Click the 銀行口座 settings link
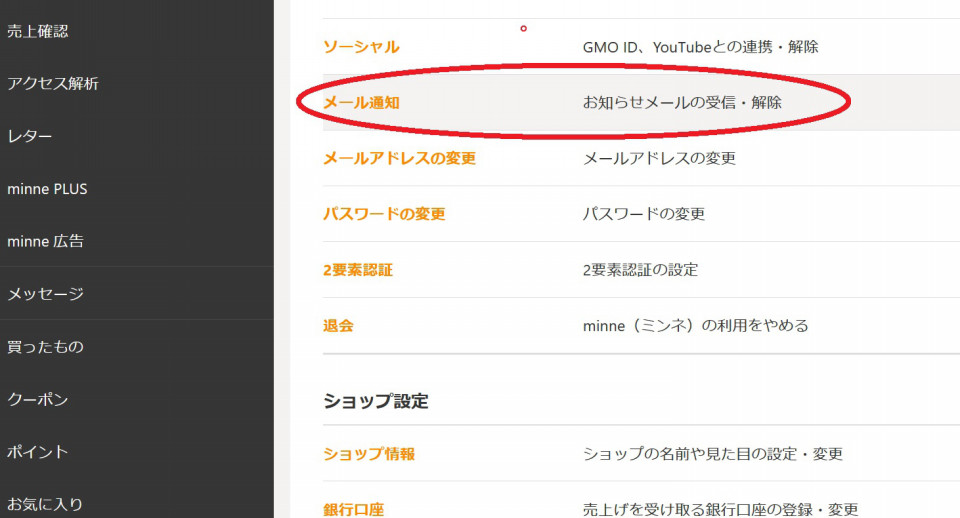The height and width of the screenshot is (518, 960). coord(353,509)
